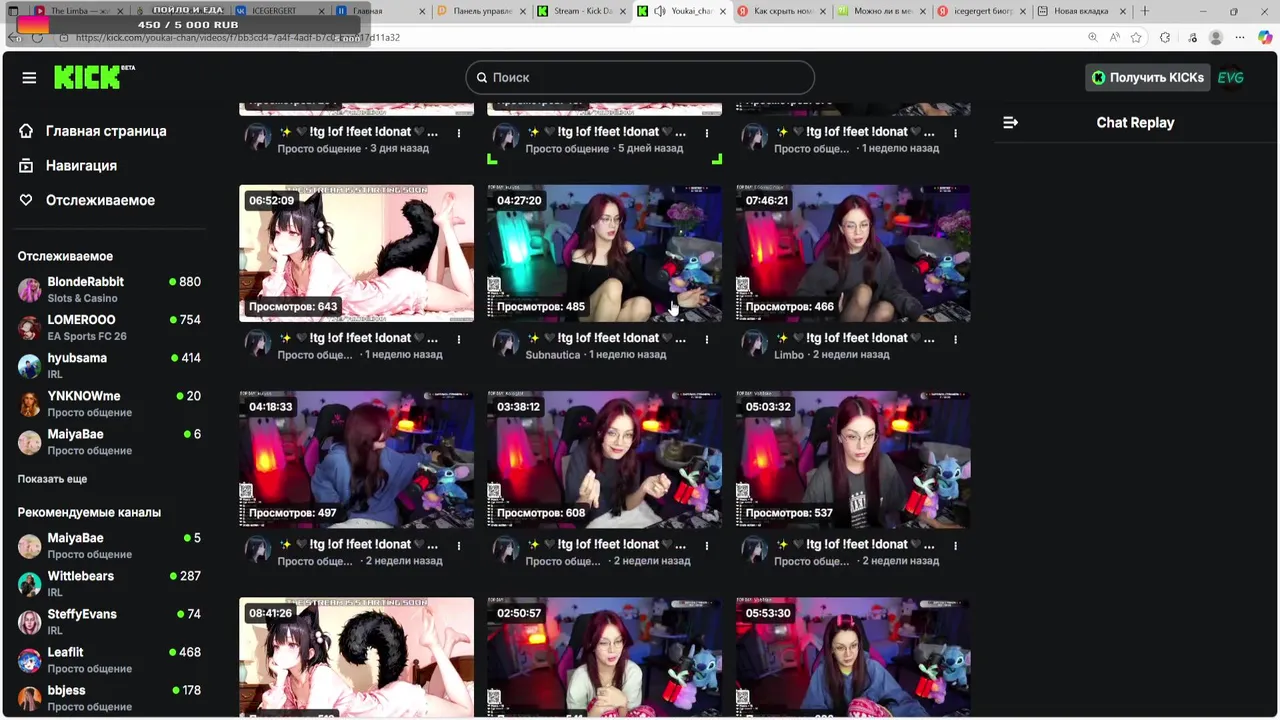The image size is (1280, 720).
Task: Switch to Stream - Kick Dashboard tab
Action: (x=580, y=11)
